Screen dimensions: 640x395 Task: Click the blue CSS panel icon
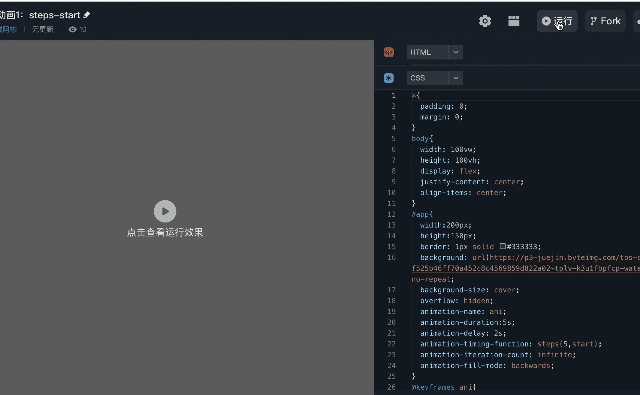389,78
